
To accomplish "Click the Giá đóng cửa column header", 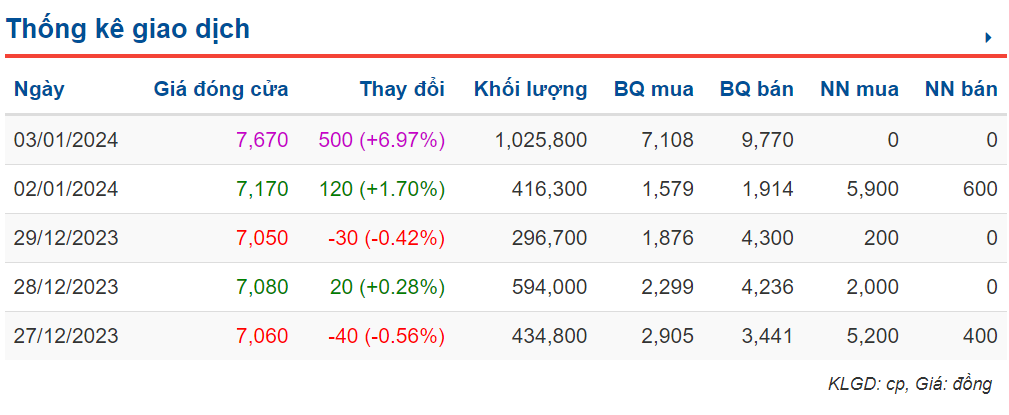I will 221,89.
